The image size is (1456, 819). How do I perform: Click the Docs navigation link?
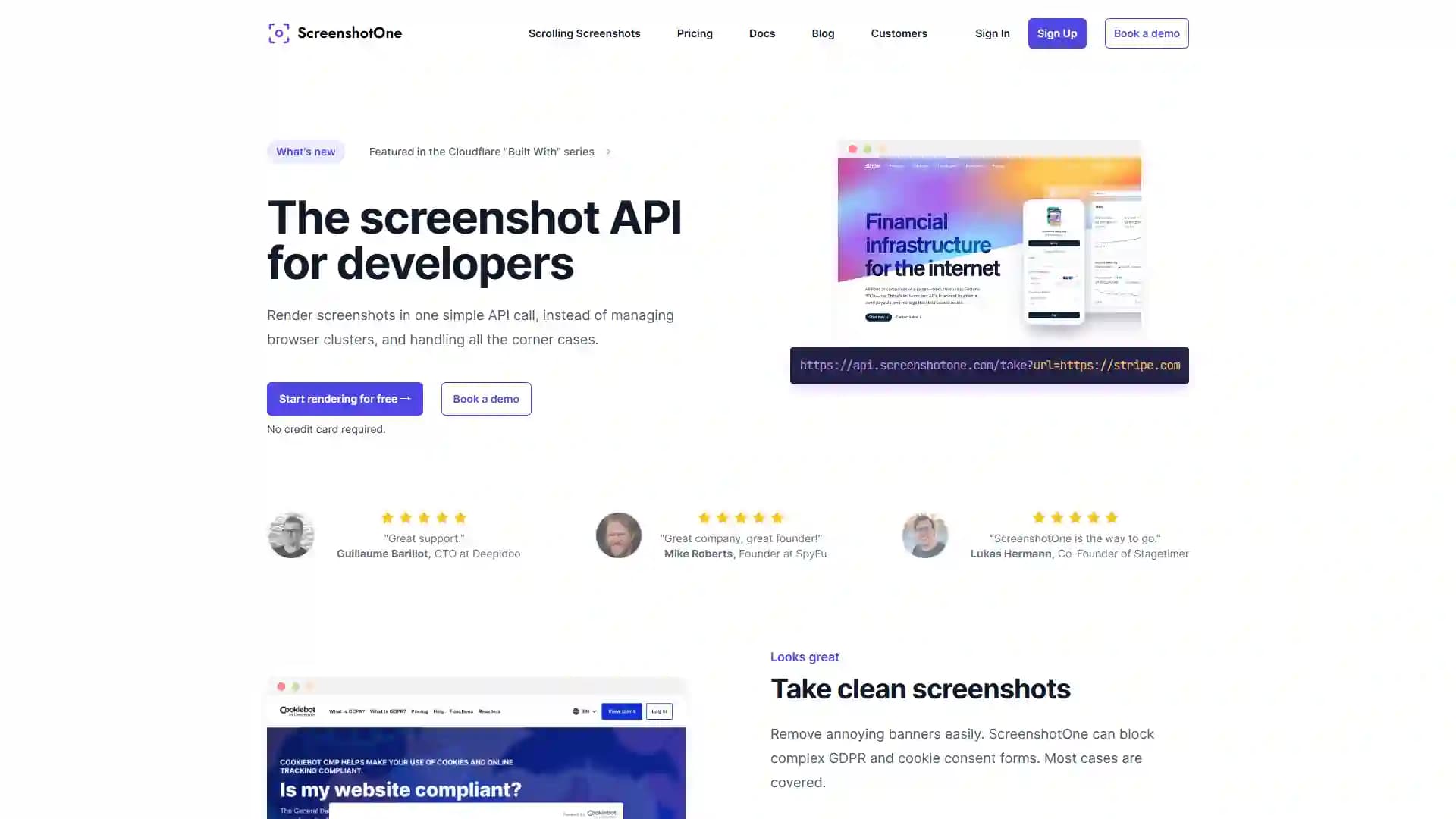(762, 33)
